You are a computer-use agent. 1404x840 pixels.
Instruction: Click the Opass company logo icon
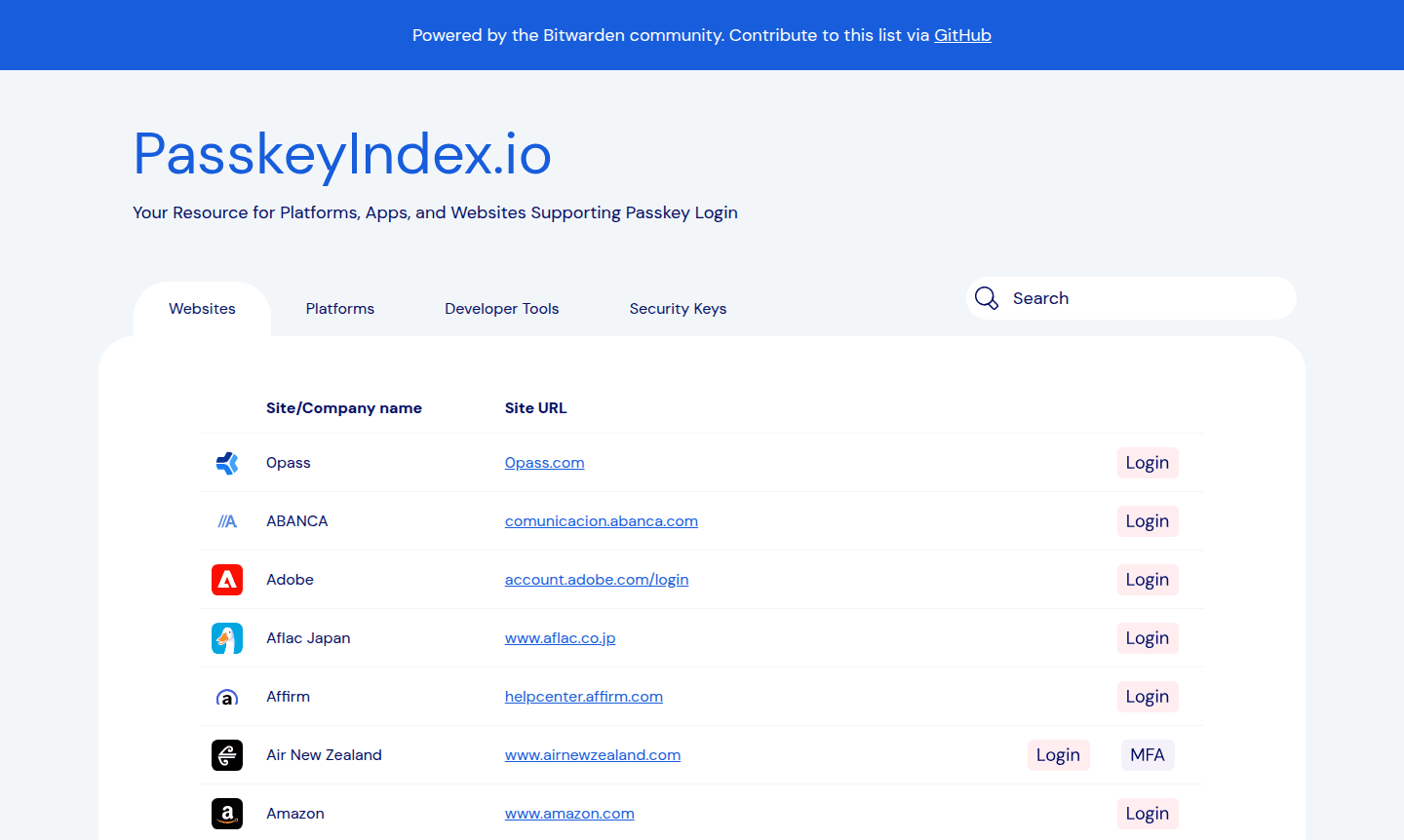(227, 463)
